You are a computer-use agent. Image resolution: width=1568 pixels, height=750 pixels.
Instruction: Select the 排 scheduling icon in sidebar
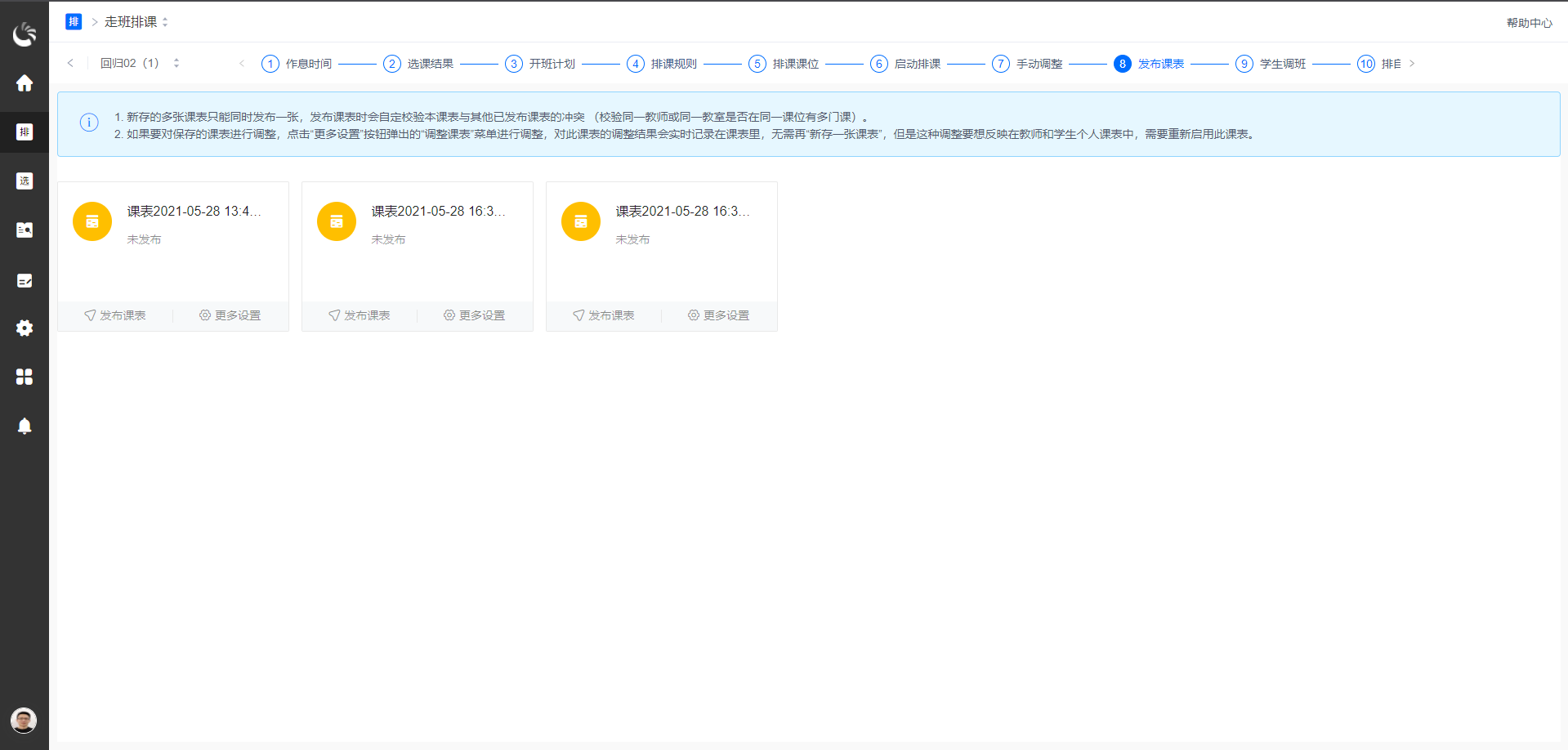click(24, 132)
